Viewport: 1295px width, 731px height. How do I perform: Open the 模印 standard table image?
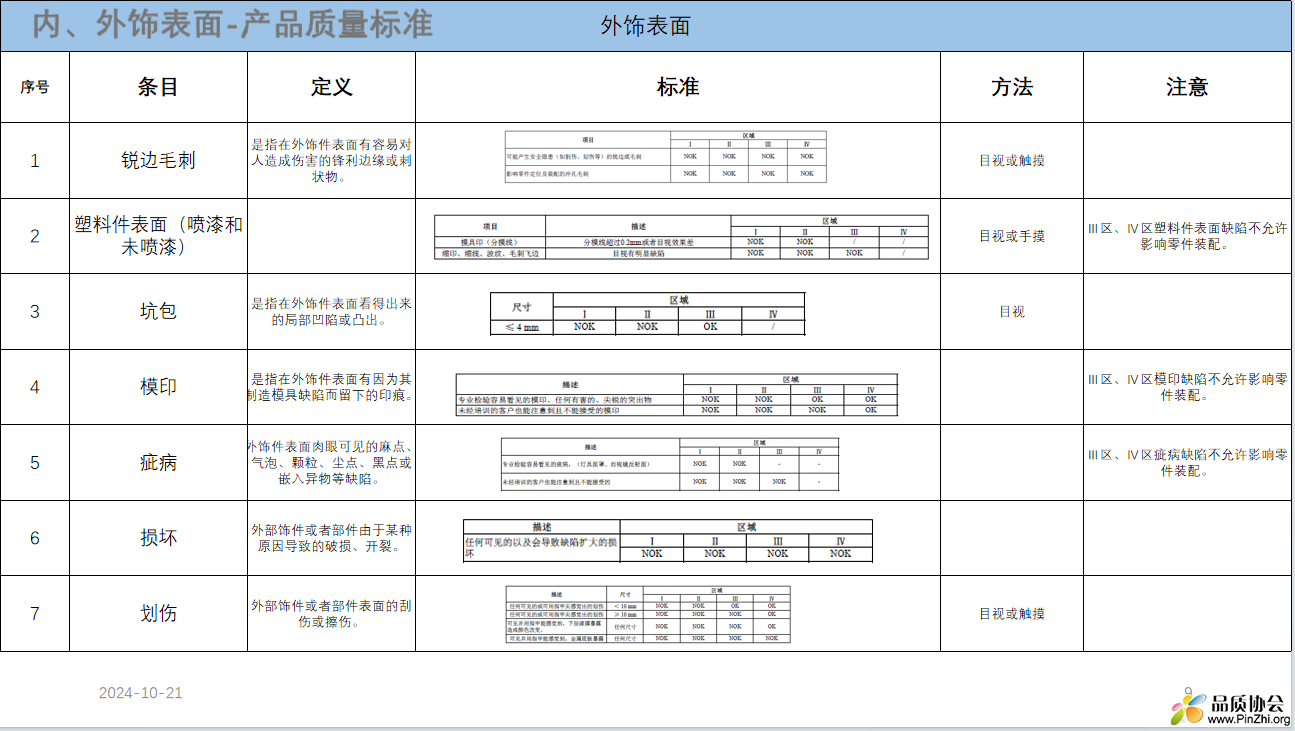click(677, 395)
